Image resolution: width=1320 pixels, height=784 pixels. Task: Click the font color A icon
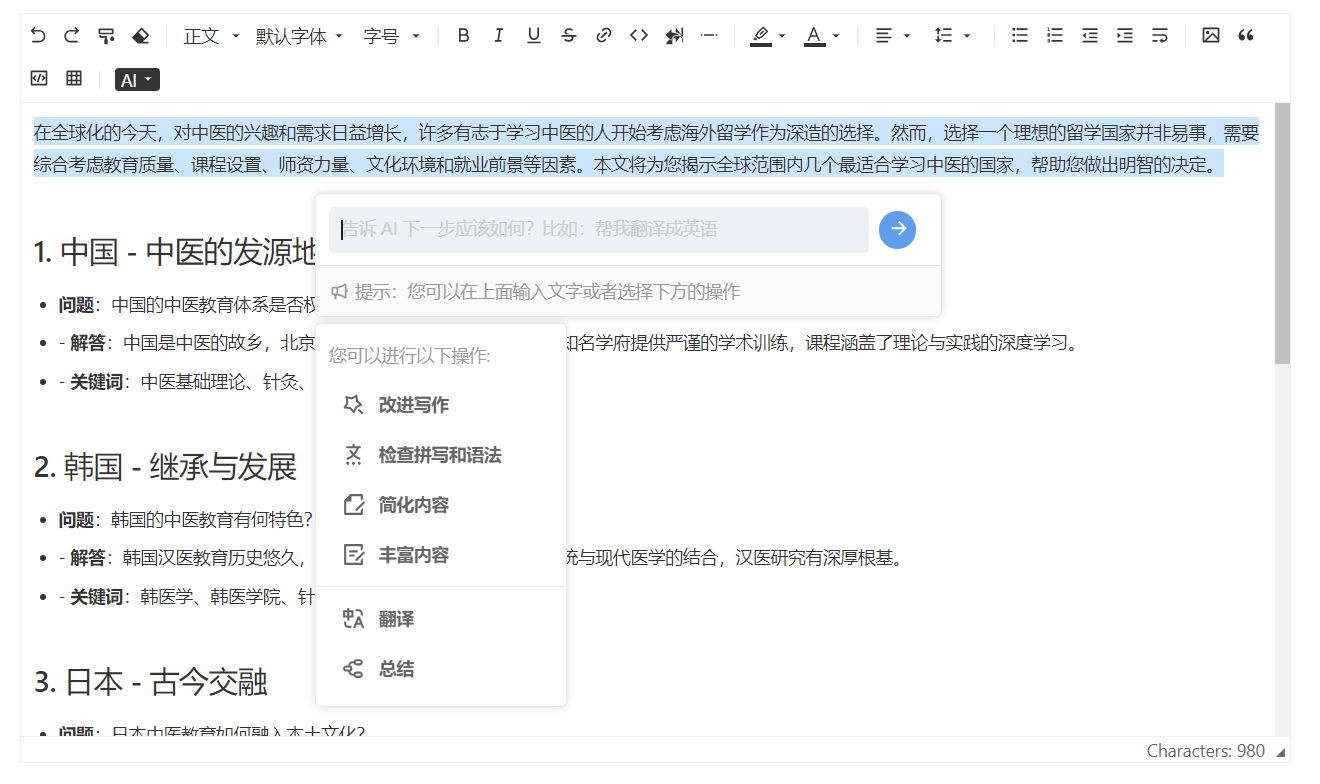[814, 36]
